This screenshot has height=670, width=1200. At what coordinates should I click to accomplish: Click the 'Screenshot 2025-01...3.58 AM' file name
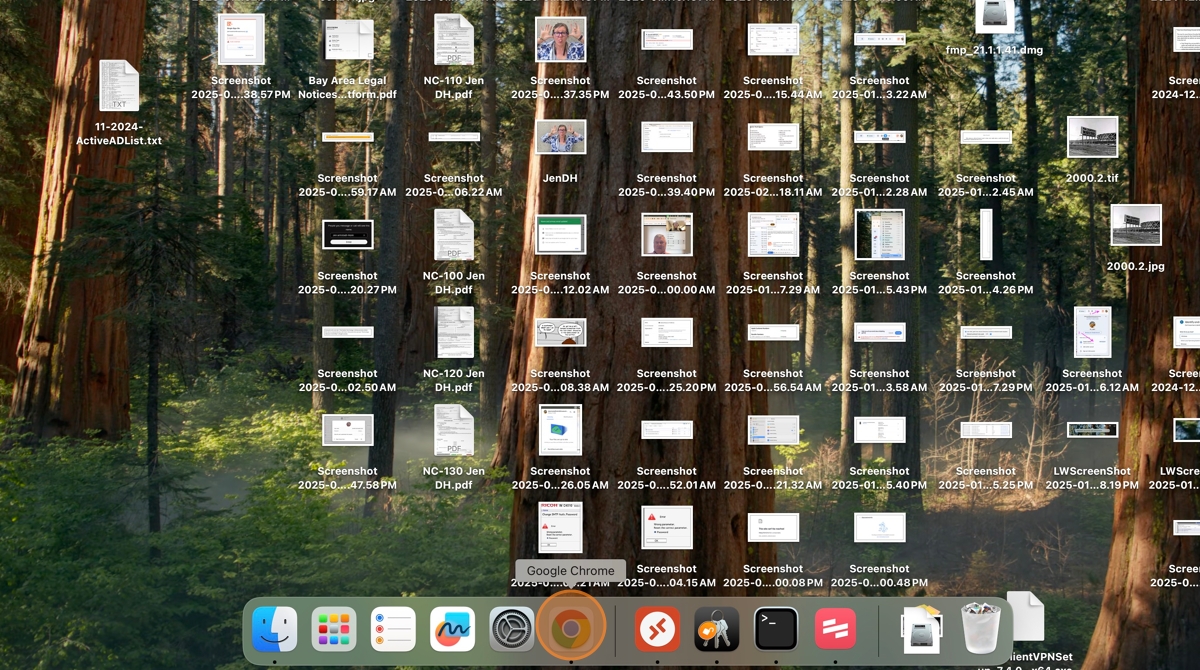click(x=880, y=380)
